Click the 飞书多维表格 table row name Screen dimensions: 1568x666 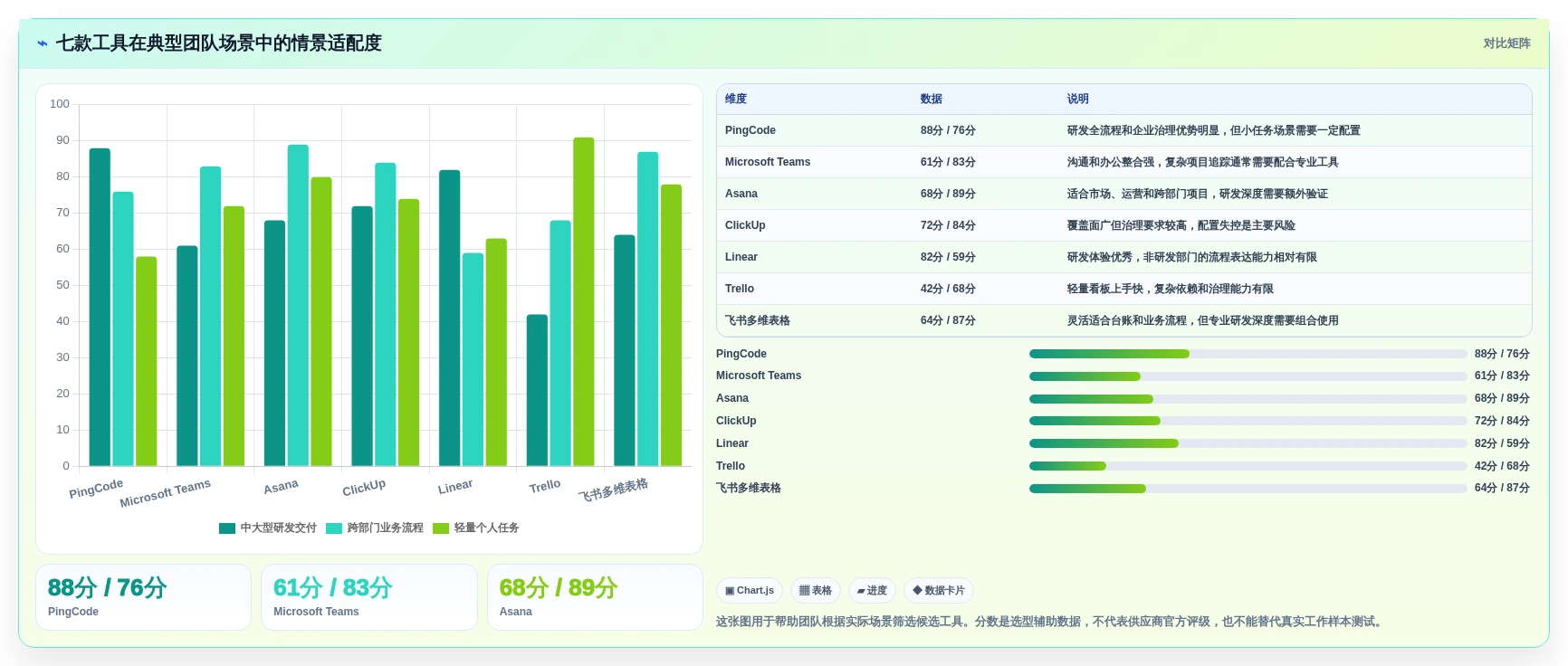(758, 320)
